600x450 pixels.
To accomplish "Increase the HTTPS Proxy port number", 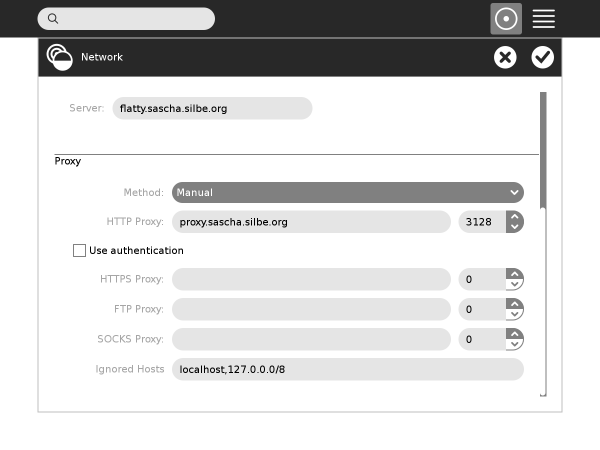I will [514, 274].
